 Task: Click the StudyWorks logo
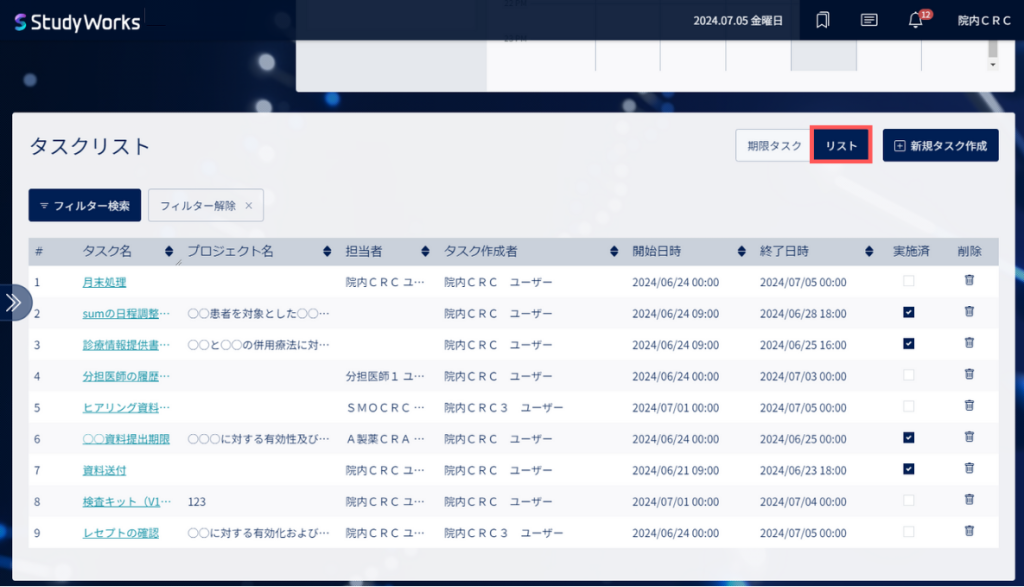coord(77,22)
